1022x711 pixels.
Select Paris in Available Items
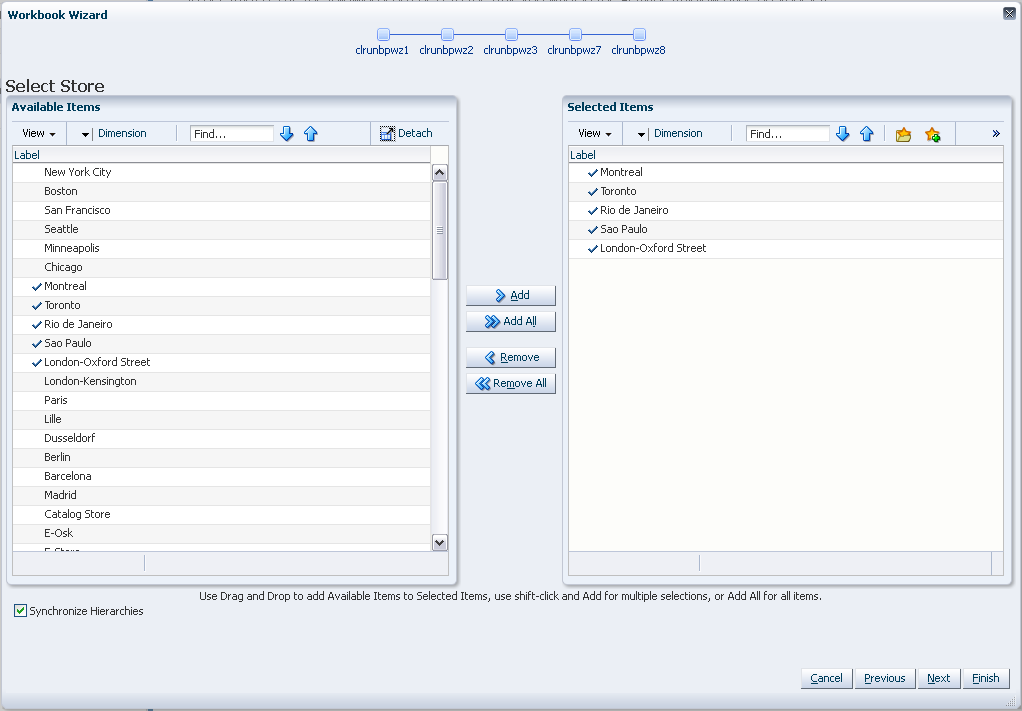[x=222, y=400]
